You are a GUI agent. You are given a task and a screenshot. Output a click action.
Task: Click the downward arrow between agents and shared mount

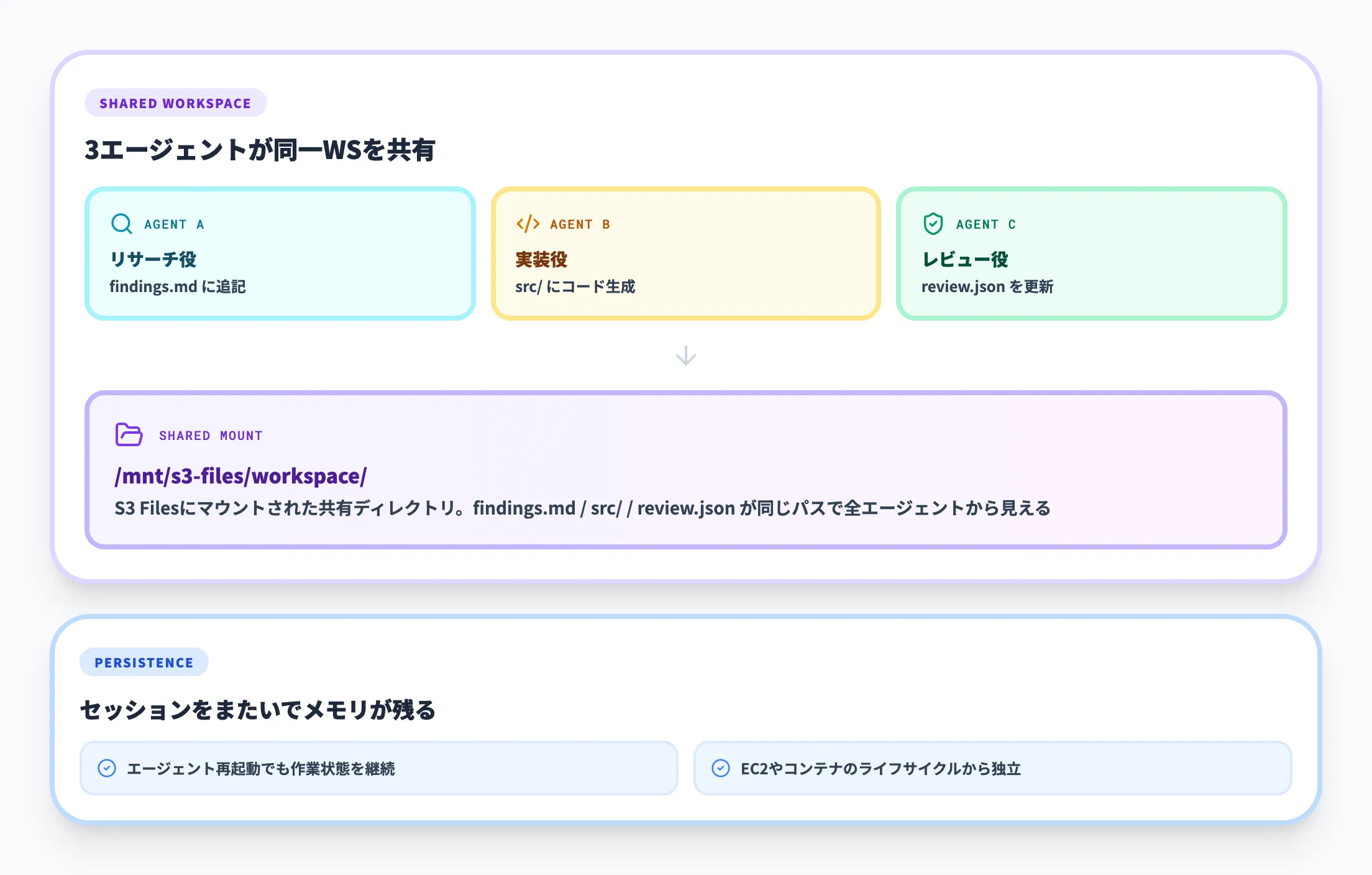pos(685,356)
